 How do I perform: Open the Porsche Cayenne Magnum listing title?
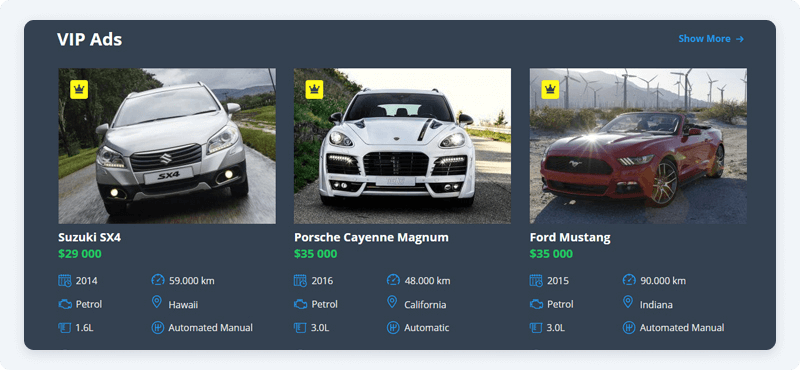pos(371,237)
